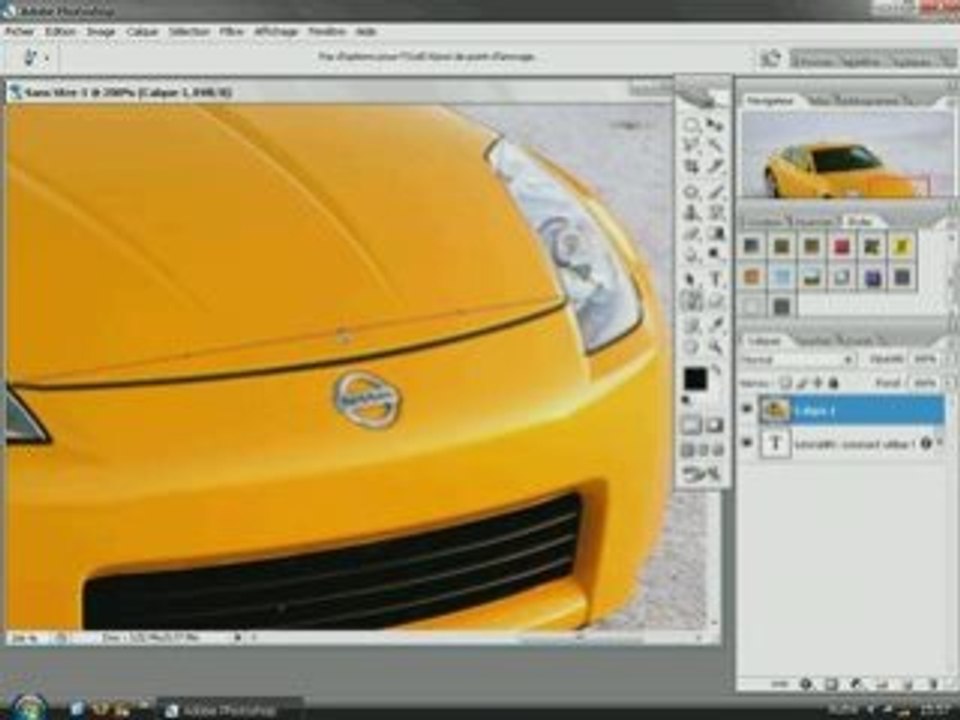Screen dimensions: 960x720
Task: Click Jump to ImageReady button
Action: [x=703, y=474]
